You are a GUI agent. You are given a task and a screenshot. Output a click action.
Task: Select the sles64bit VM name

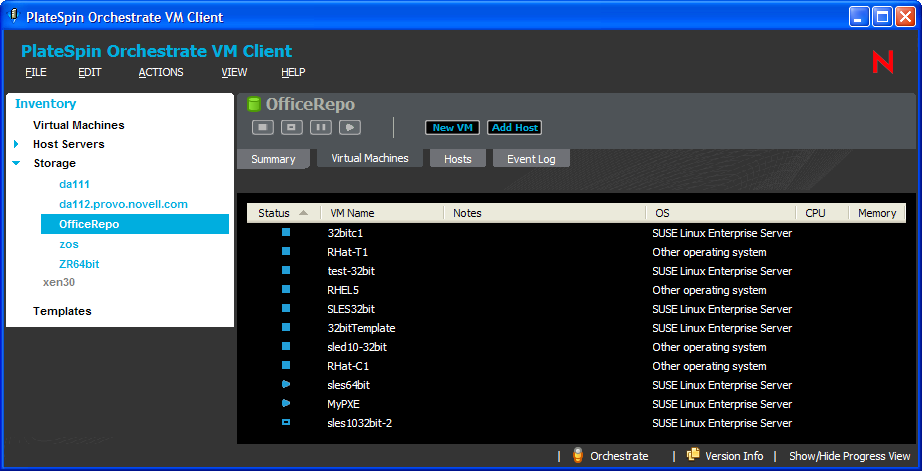(349, 385)
